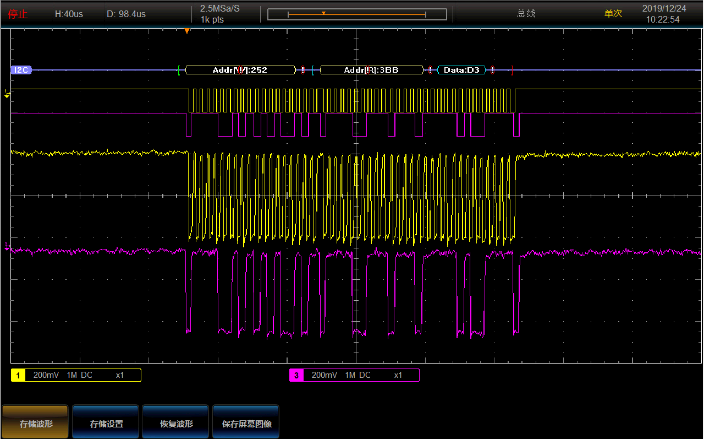Click the Data:D3 decoded packet

(x=462, y=70)
